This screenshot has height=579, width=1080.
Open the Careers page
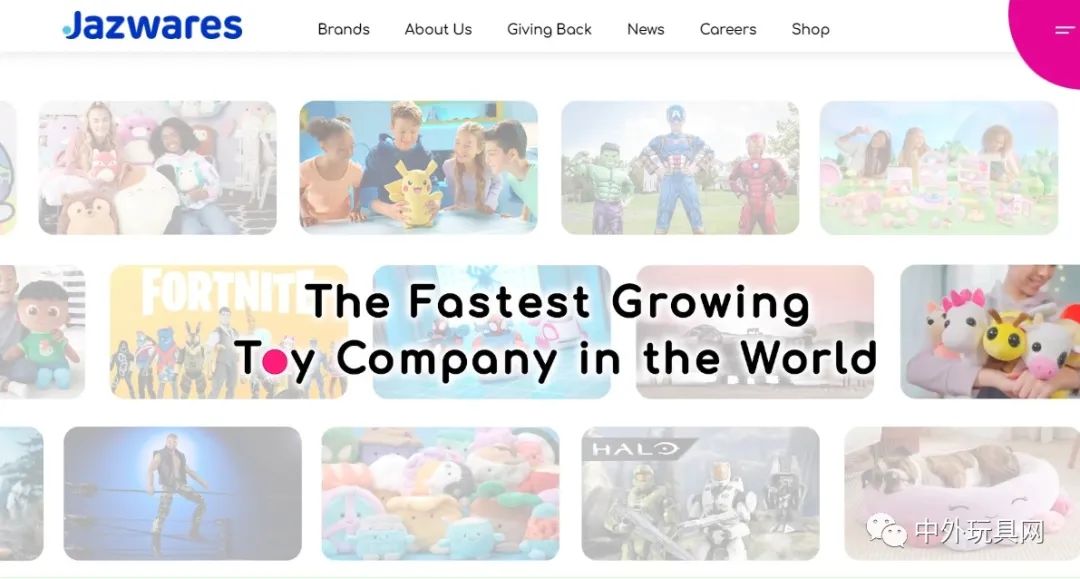[728, 30]
